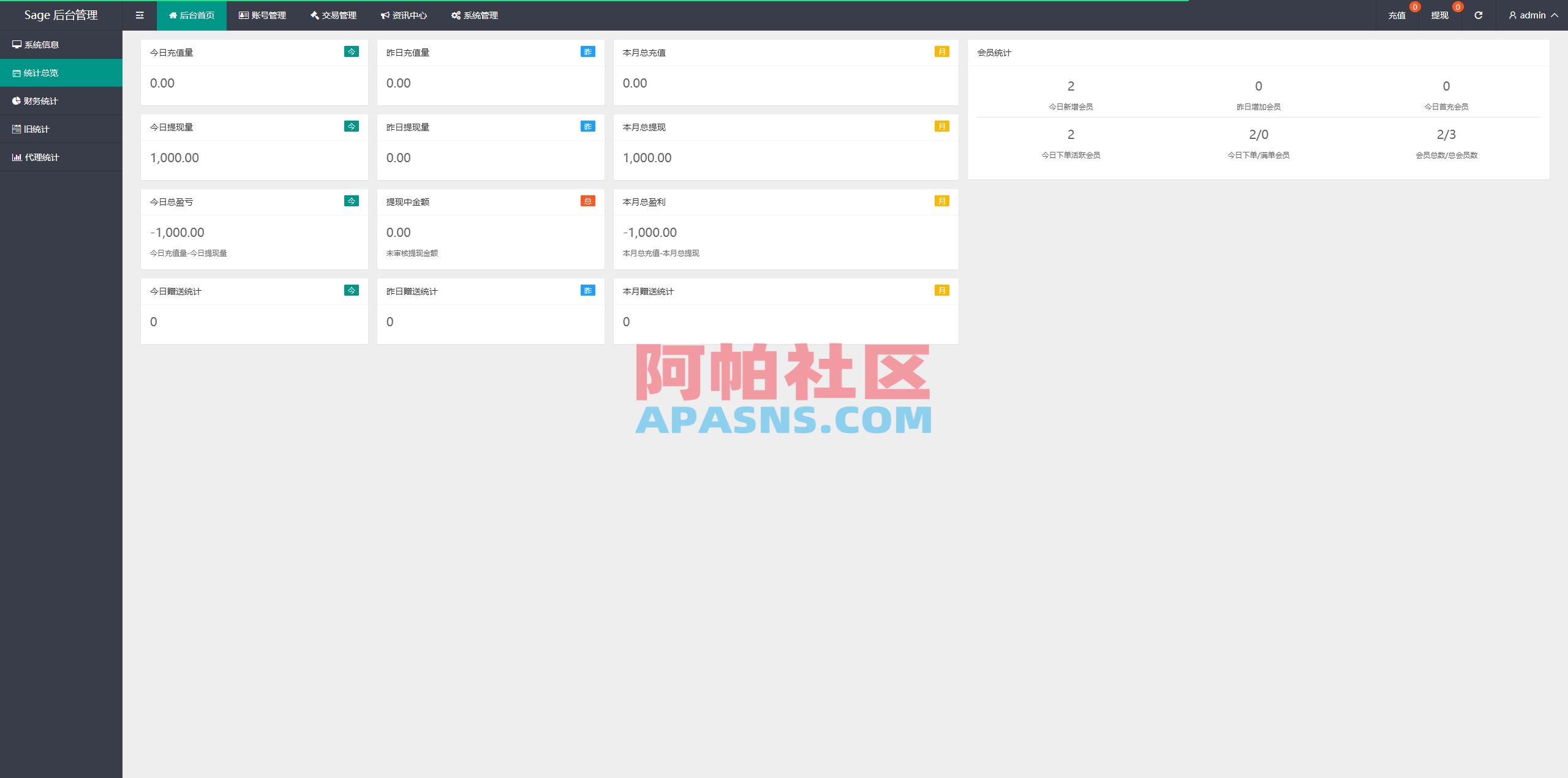Screen dimensions: 1568x778
Task: Click the gavel icon beside 交易管理
Action: [x=314, y=15]
